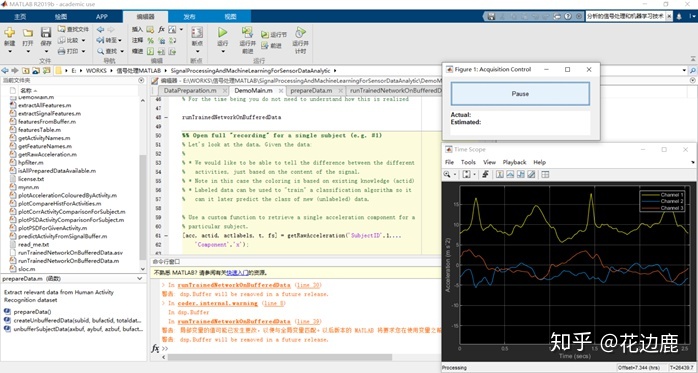Image resolution: width=698 pixels, height=373 pixels.
Task: Comment selected lines with the % icon
Action: pyautogui.click(x=150, y=40)
